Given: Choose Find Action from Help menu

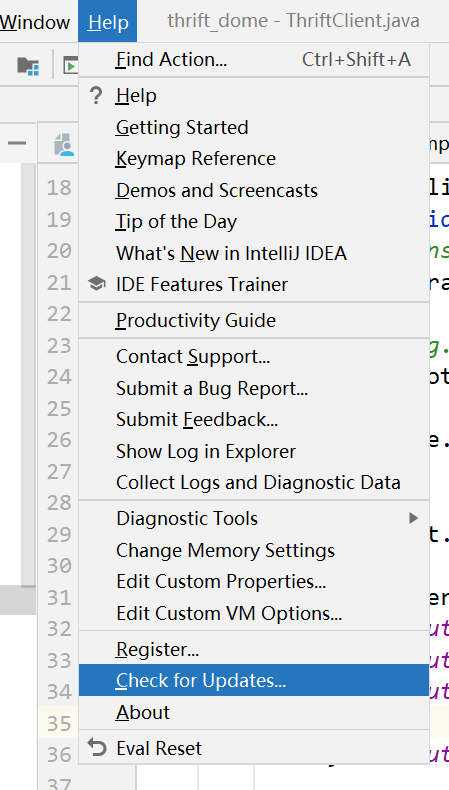Looking at the screenshot, I should click(x=254, y=60).
